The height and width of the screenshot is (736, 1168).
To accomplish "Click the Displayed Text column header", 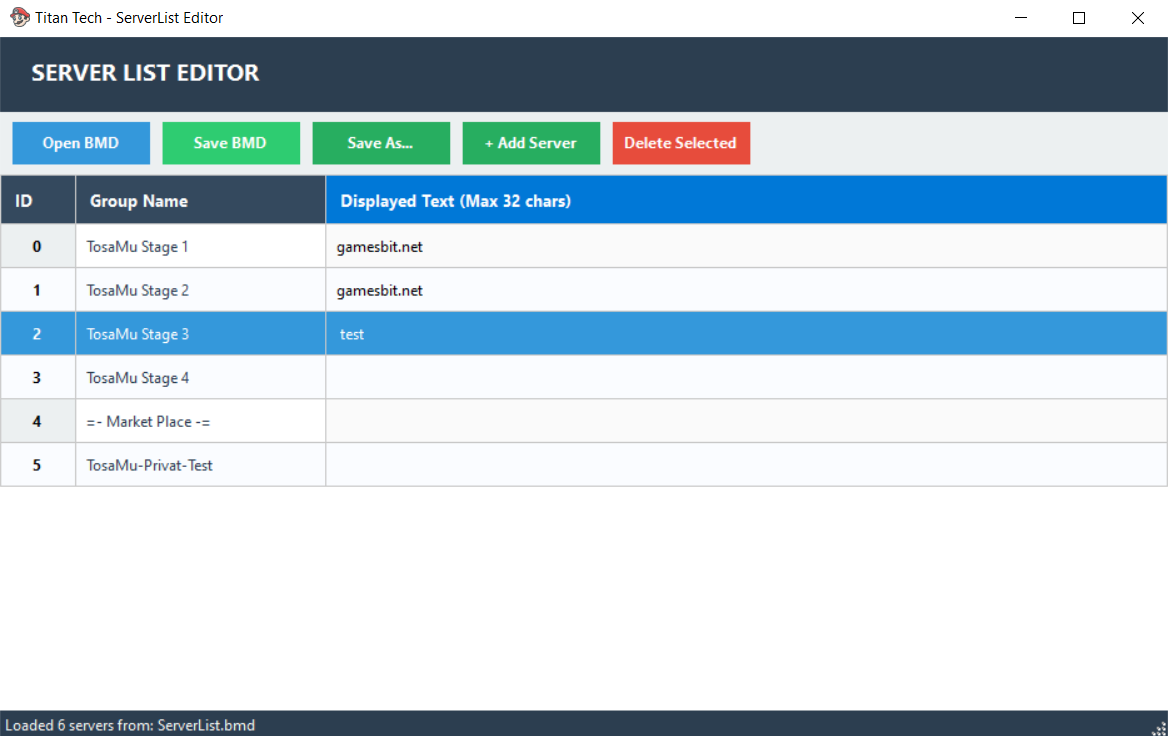I will coord(746,201).
